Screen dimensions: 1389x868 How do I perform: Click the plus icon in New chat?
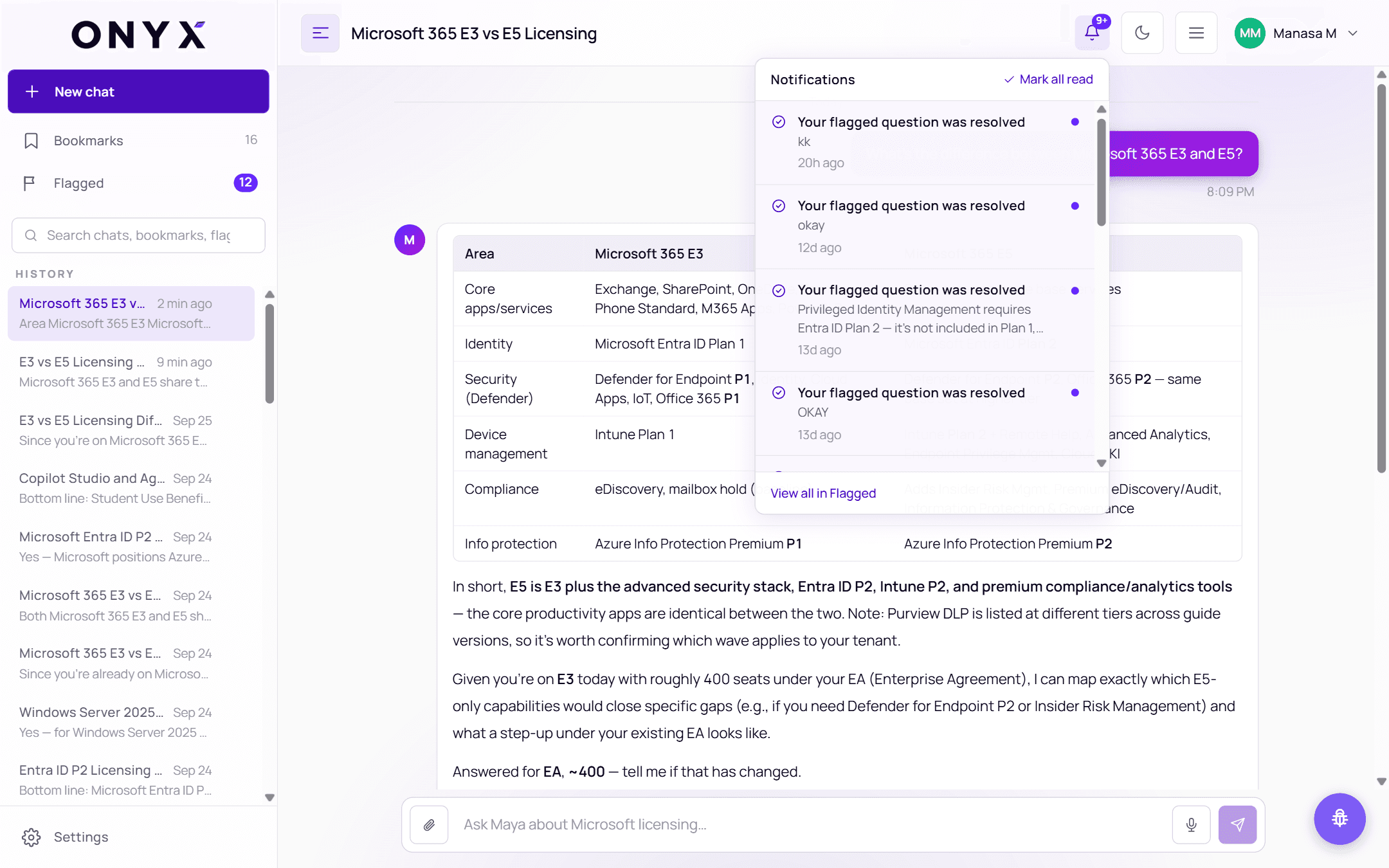[32, 92]
